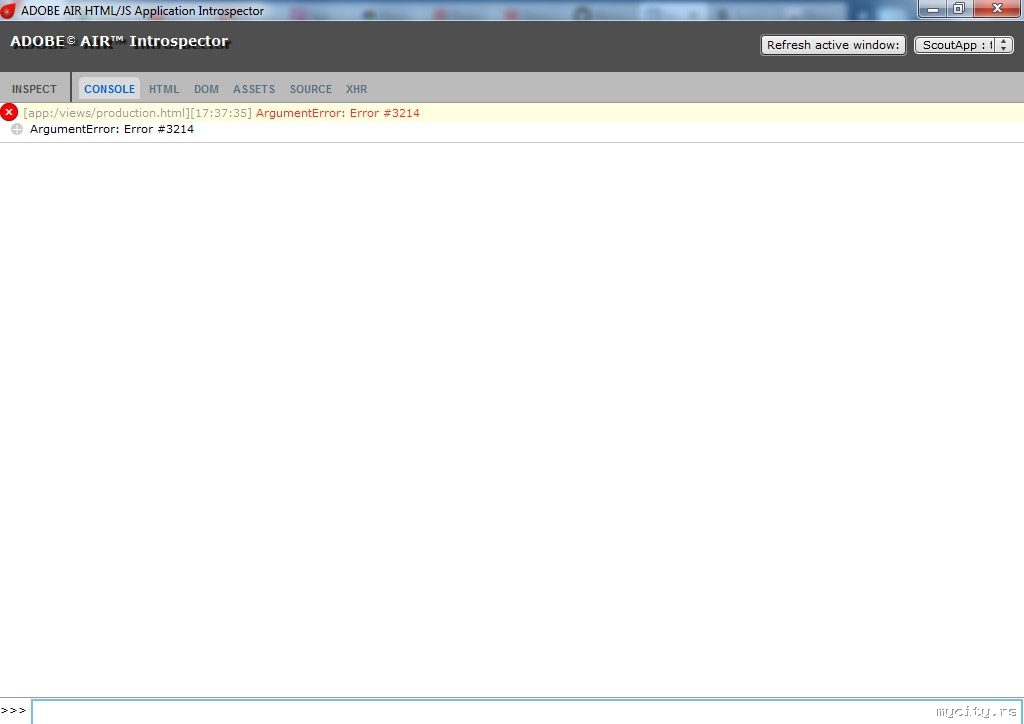Focus the console command input field
The height and width of the screenshot is (724, 1024).
pyautogui.click(x=527, y=712)
